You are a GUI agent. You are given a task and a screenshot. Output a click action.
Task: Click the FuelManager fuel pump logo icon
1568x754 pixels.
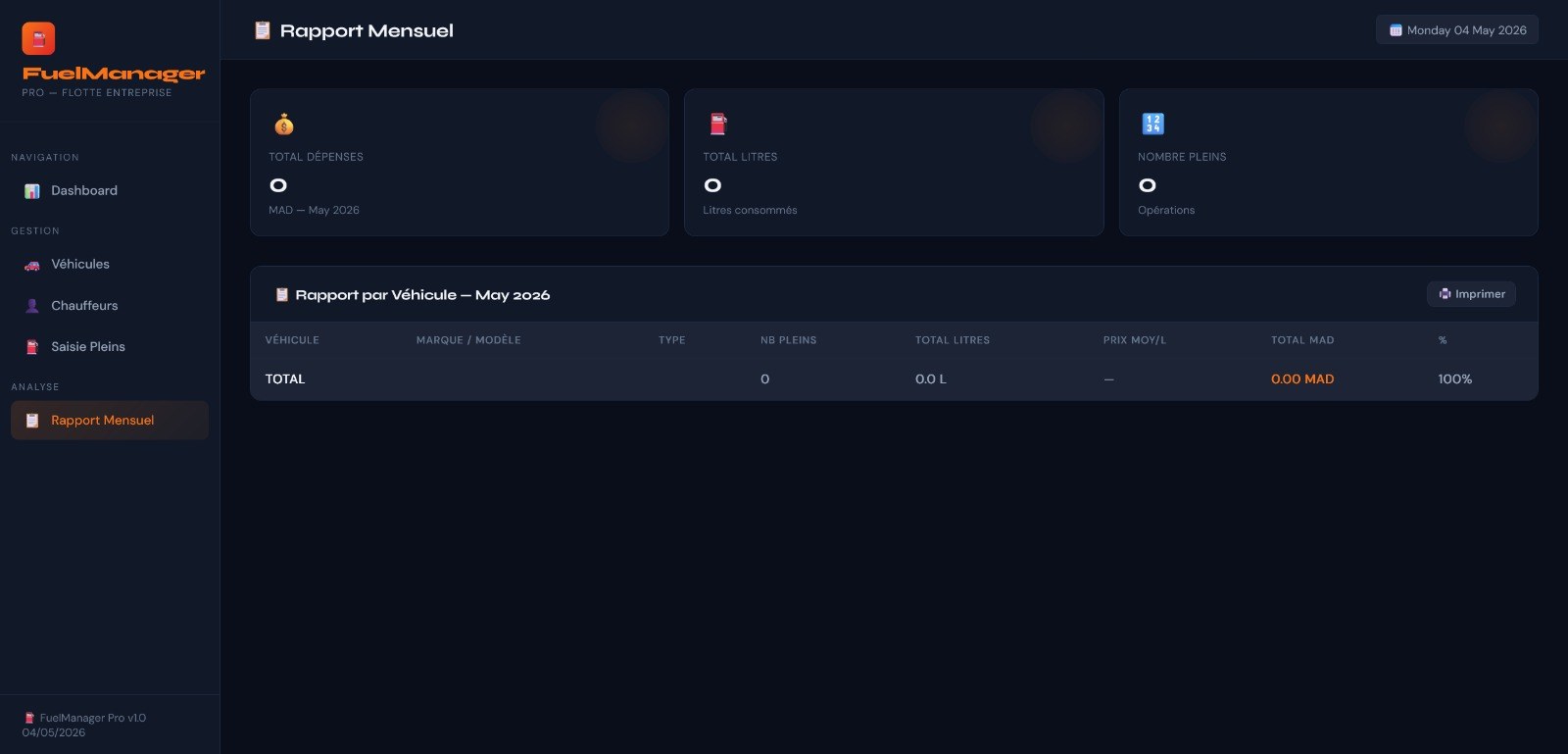[38, 38]
